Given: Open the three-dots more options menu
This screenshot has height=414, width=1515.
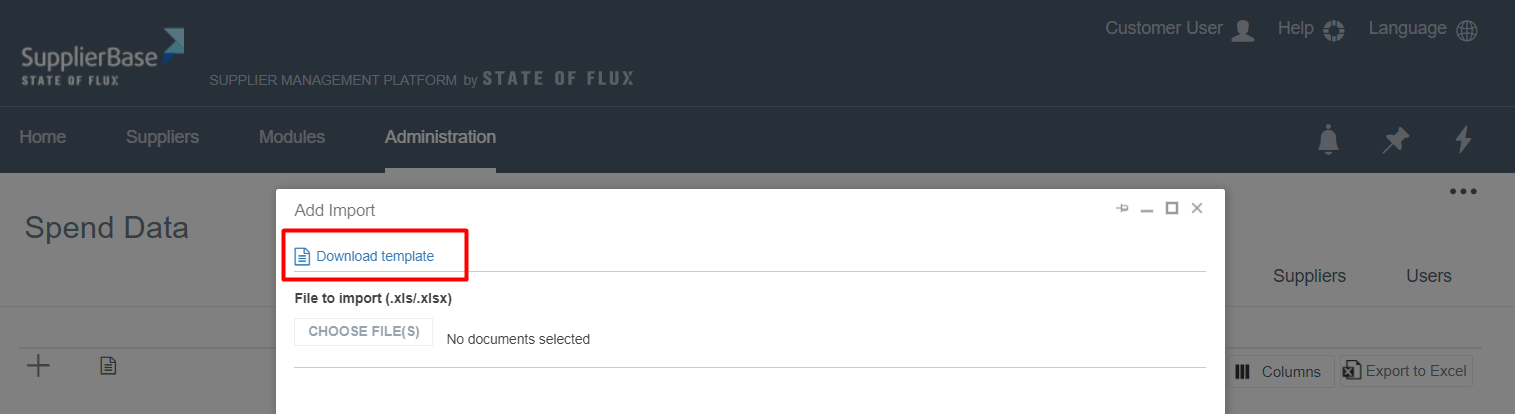Looking at the screenshot, I should tap(1463, 191).
